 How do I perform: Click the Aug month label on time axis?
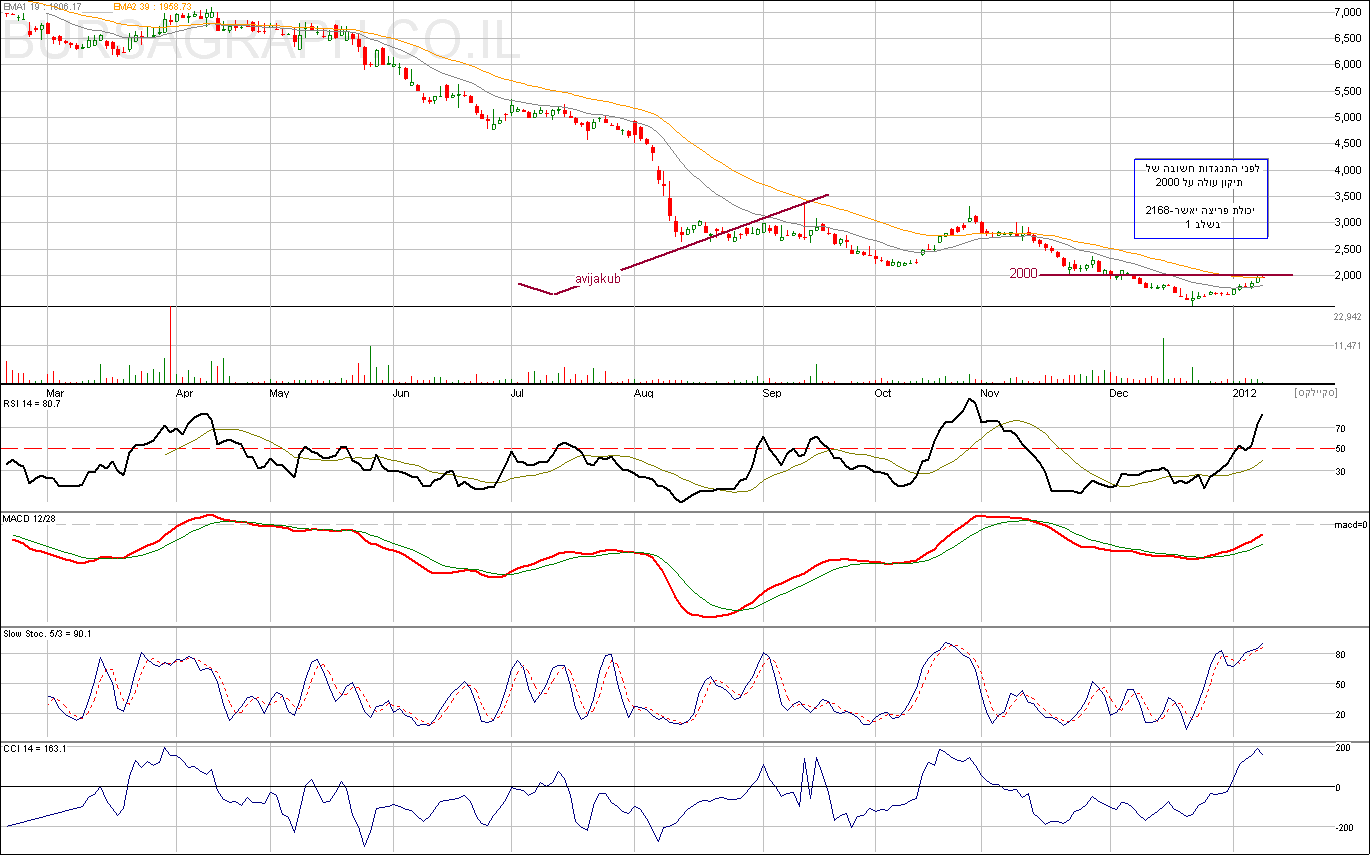(x=644, y=394)
